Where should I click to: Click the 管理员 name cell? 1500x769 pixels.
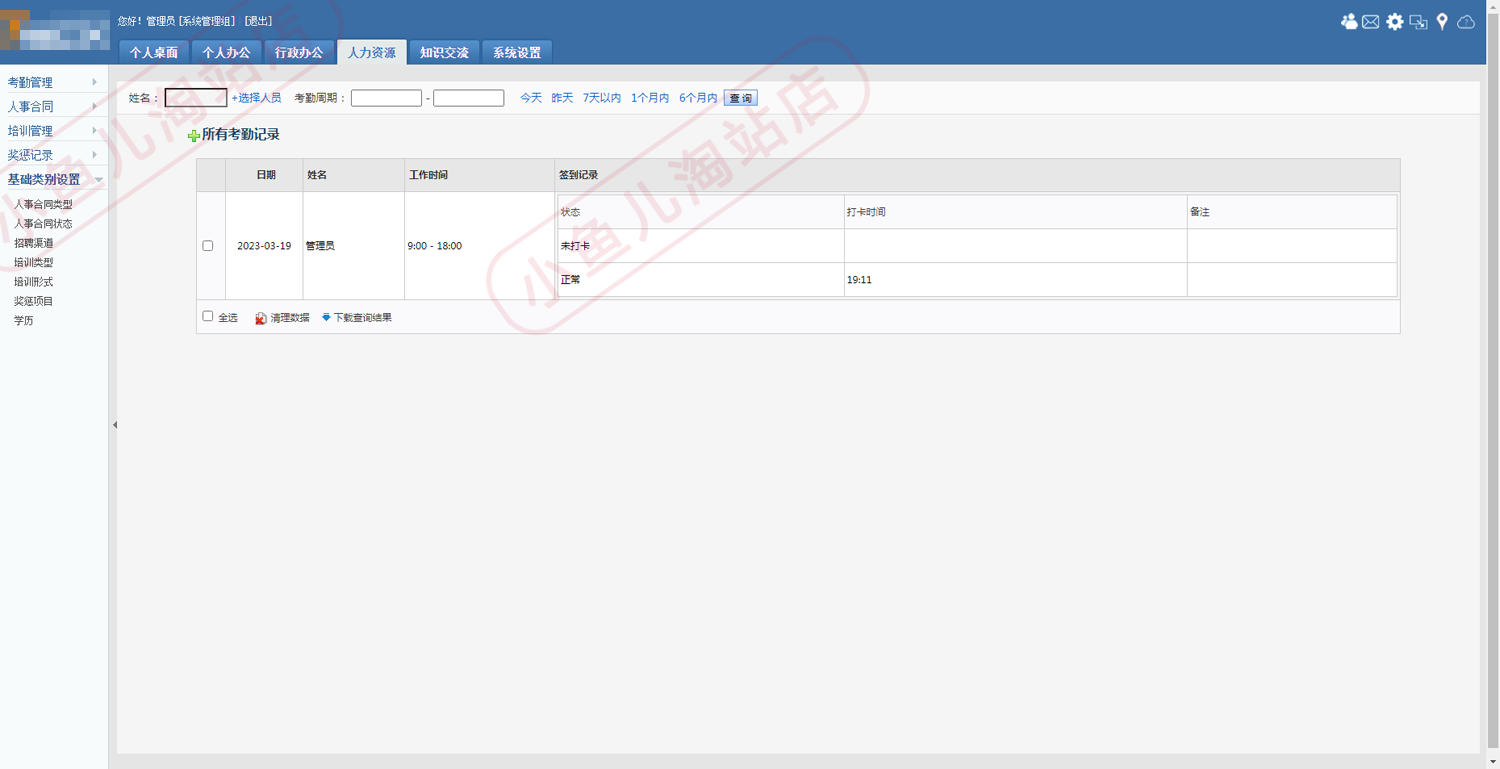[354, 246]
